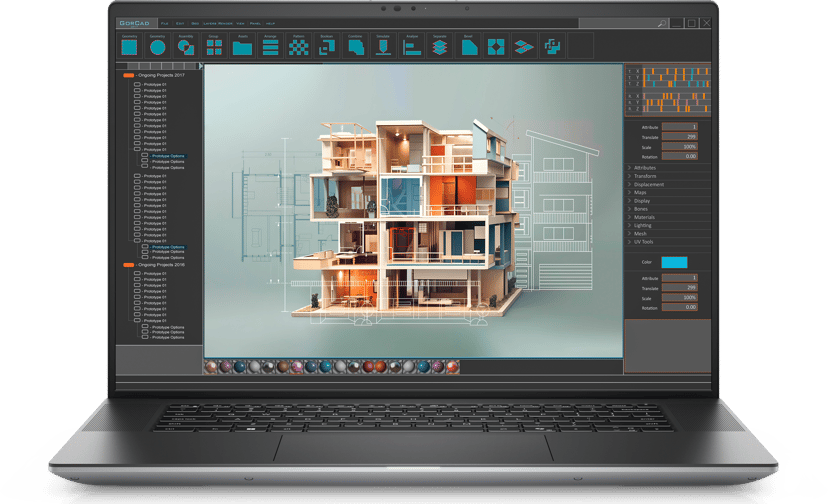Expand the Materials section
The height and width of the screenshot is (504, 828).
coord(668,217)
